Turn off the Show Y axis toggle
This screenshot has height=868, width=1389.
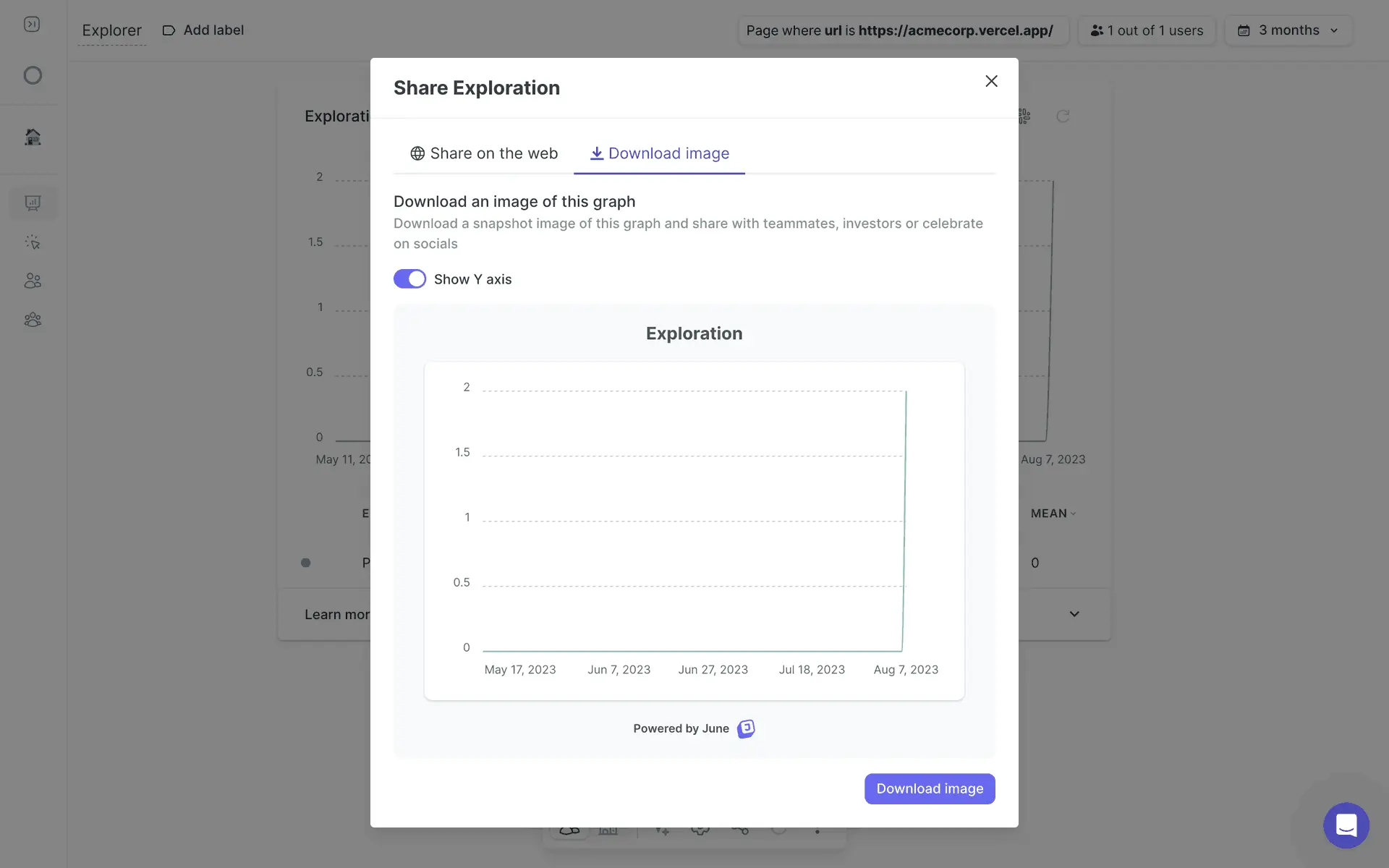409,279
